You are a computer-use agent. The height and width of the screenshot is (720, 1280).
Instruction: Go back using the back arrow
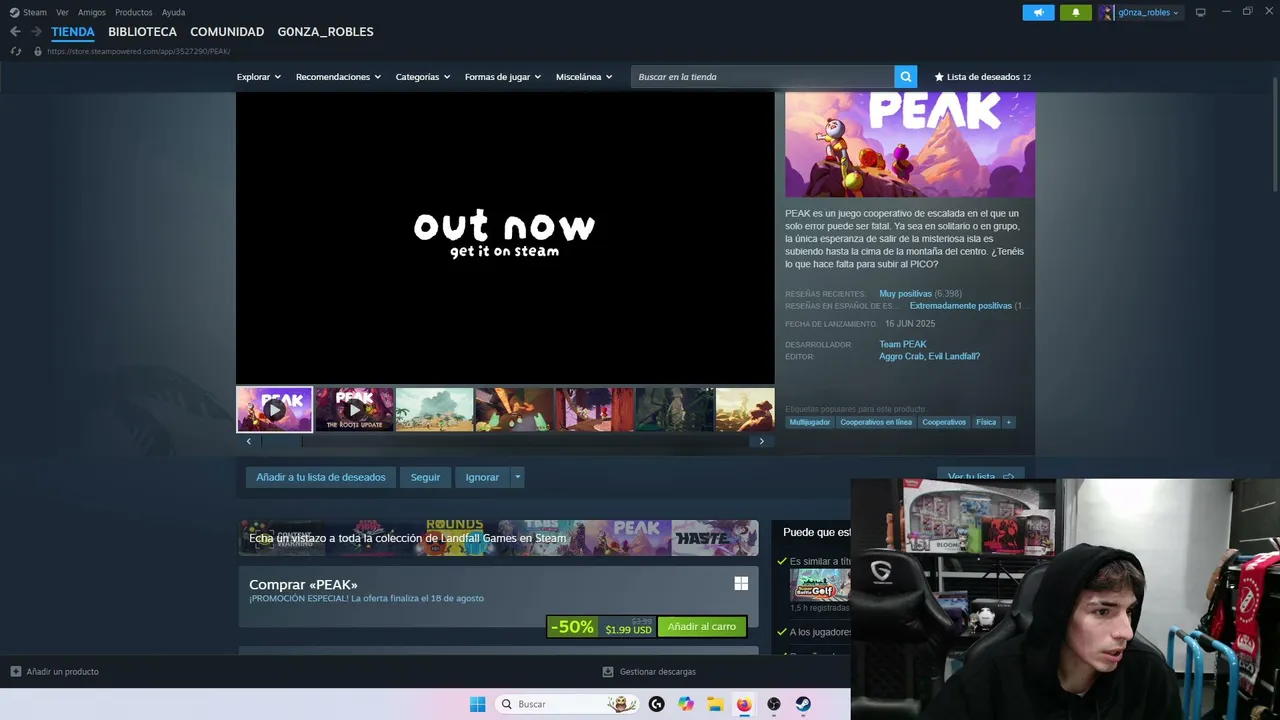pyautogui.click(x=15, y=32)
